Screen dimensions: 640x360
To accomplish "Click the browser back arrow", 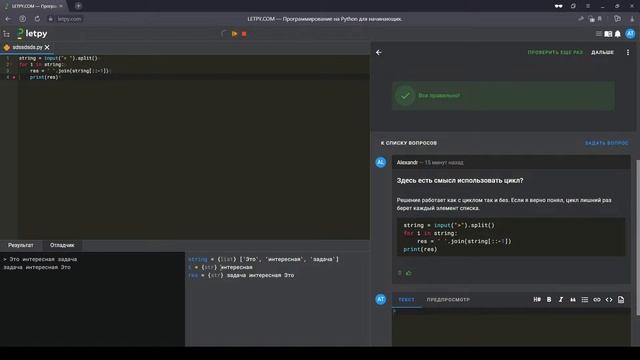I will pyautogui.click(x=8, y=19).
